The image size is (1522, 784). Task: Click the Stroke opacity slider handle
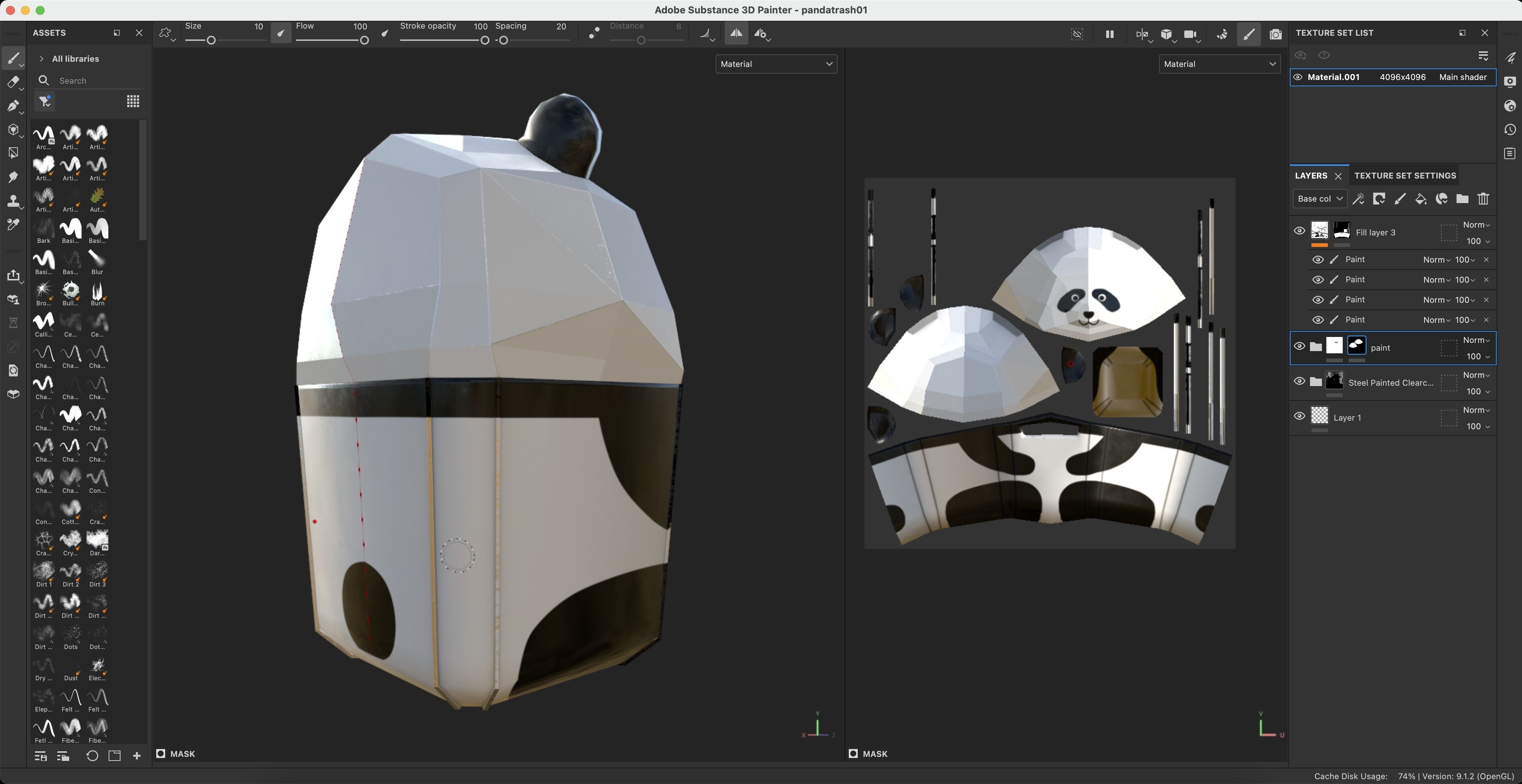[x=485, y=40]
